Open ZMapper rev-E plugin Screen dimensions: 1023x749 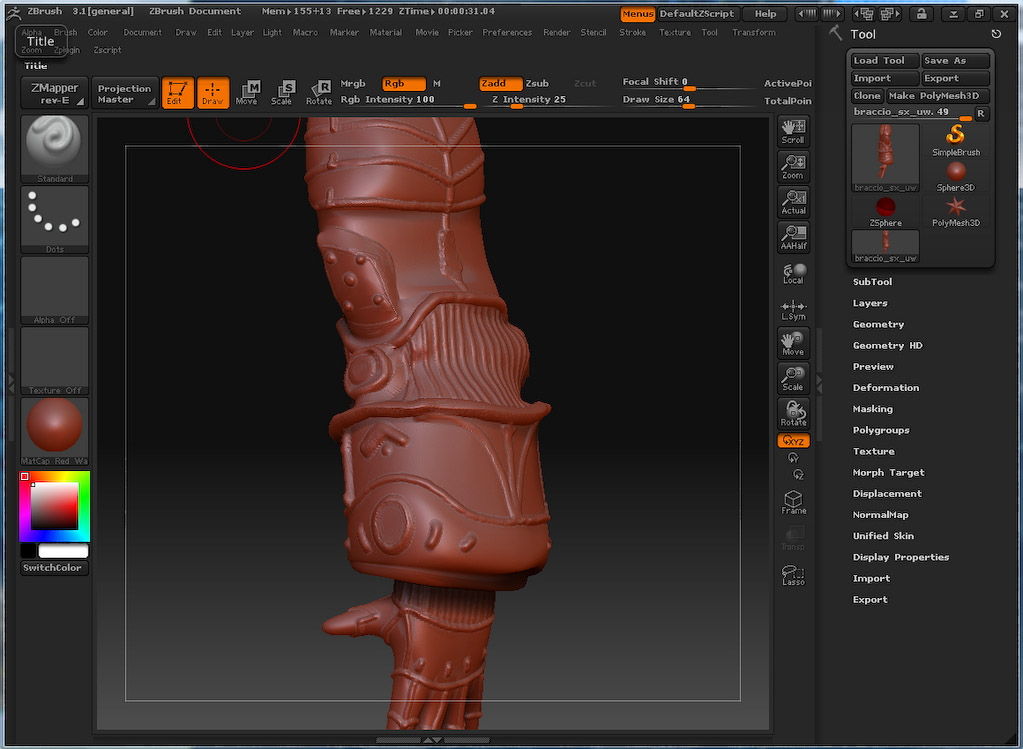coord(54,93)
